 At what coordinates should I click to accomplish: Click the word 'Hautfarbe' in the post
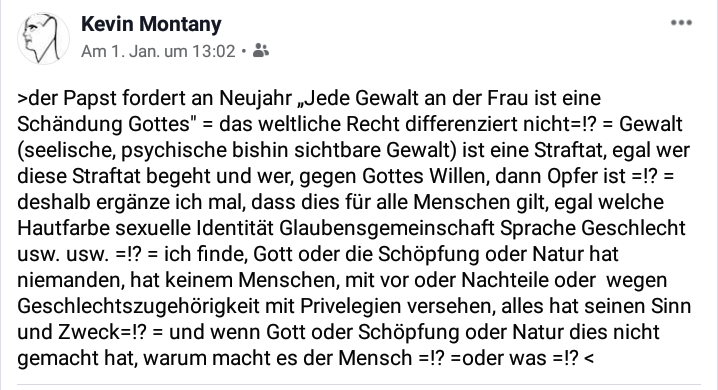[63, 228]
